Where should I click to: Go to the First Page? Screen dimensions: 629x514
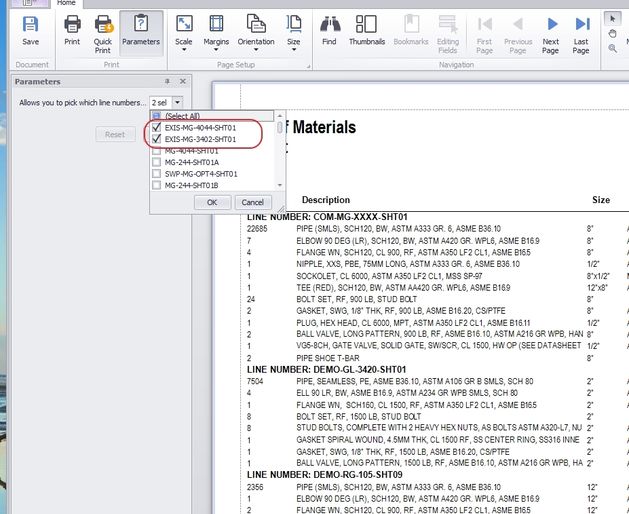[x=484, y=34]
